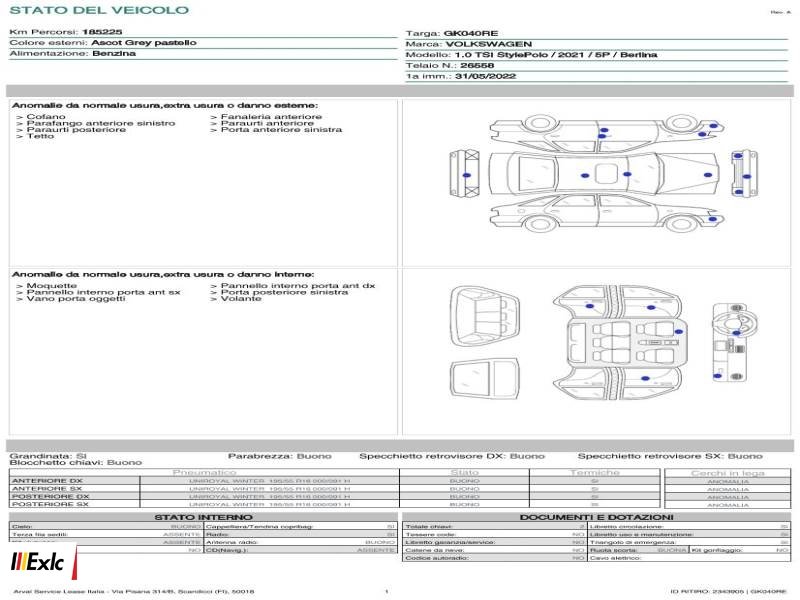Select the 'Antenna radio' row

tap(301, 542)
